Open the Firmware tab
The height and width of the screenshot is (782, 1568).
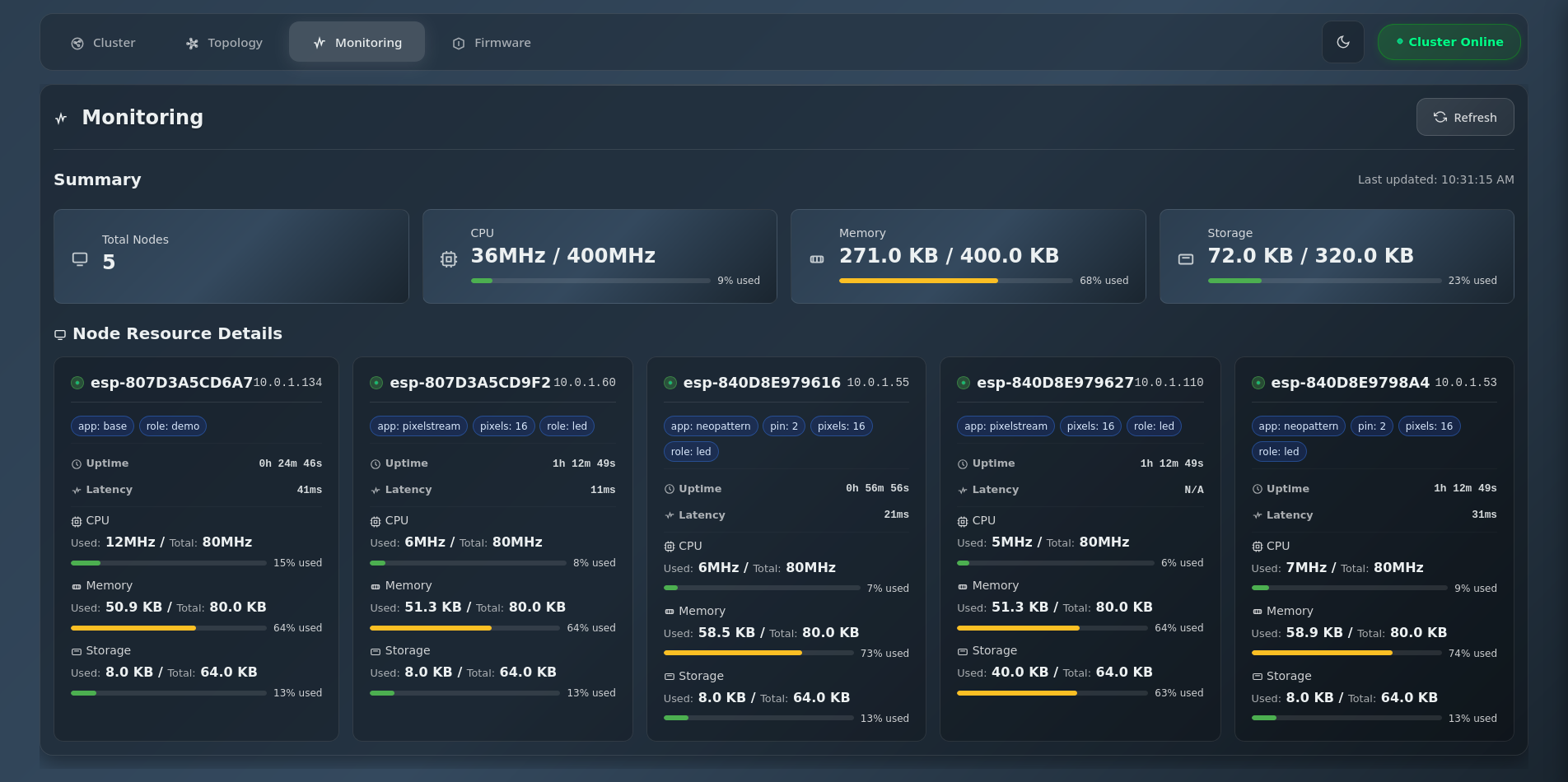tap(491, 42)
